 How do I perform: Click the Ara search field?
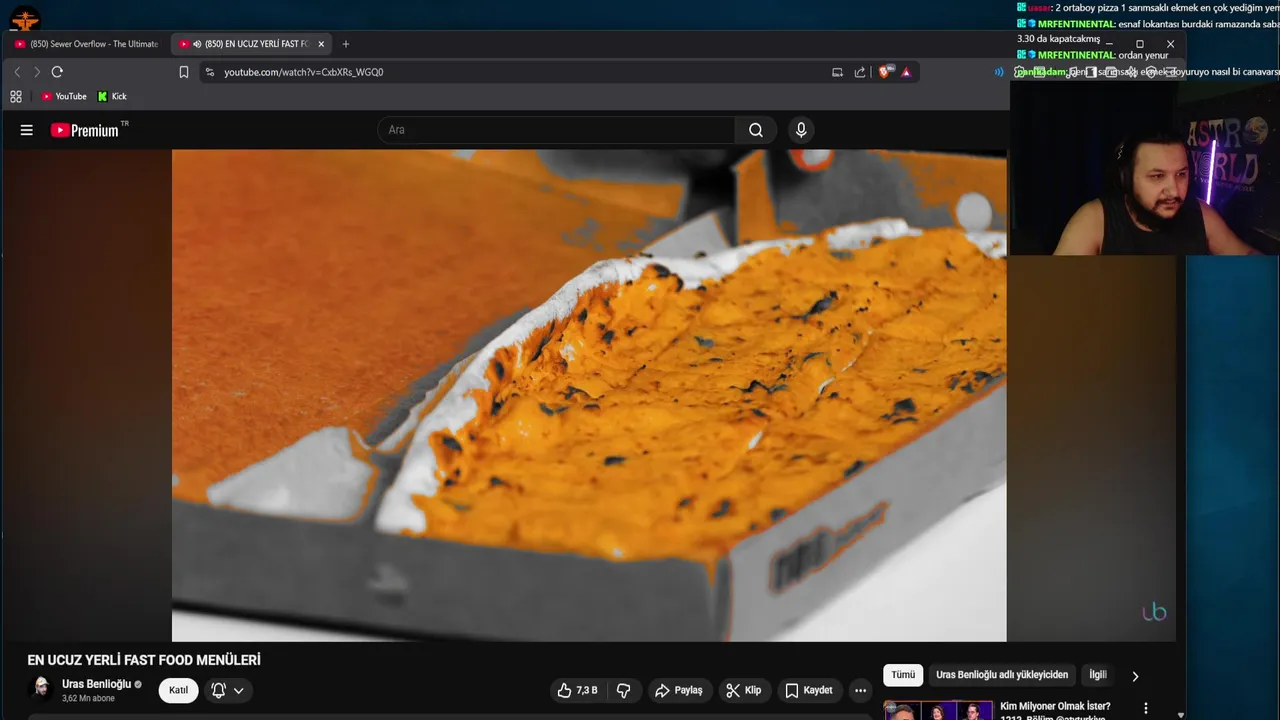[556, 130]
